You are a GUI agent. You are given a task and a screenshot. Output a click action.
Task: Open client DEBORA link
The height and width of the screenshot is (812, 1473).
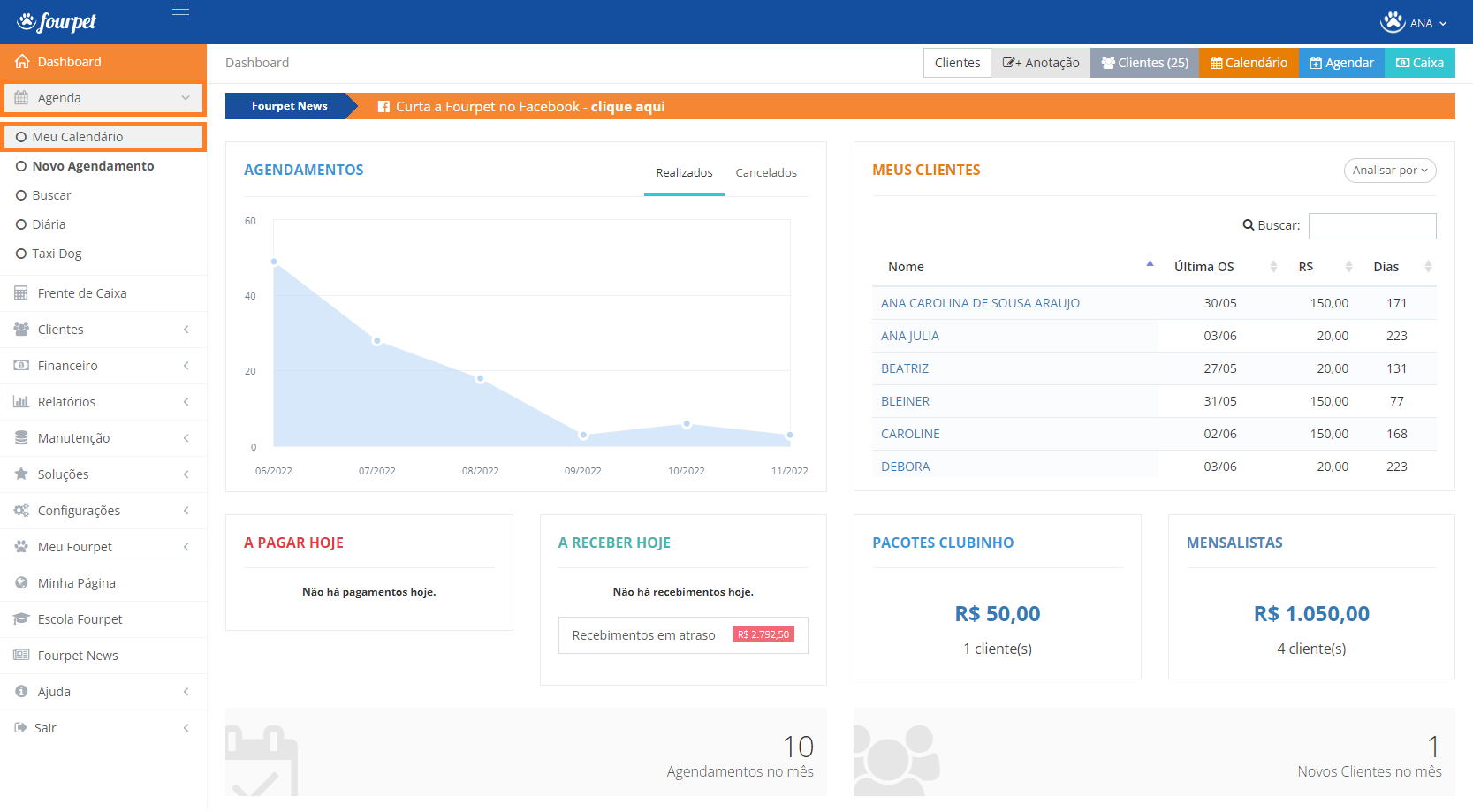click(x=905, y=467)
